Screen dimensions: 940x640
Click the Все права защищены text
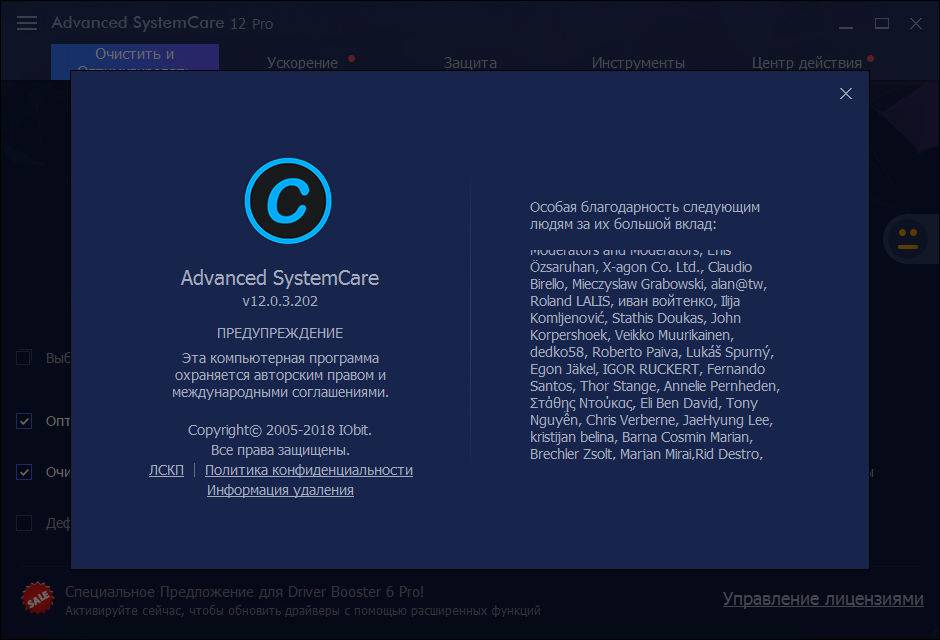tap(280, 449)
